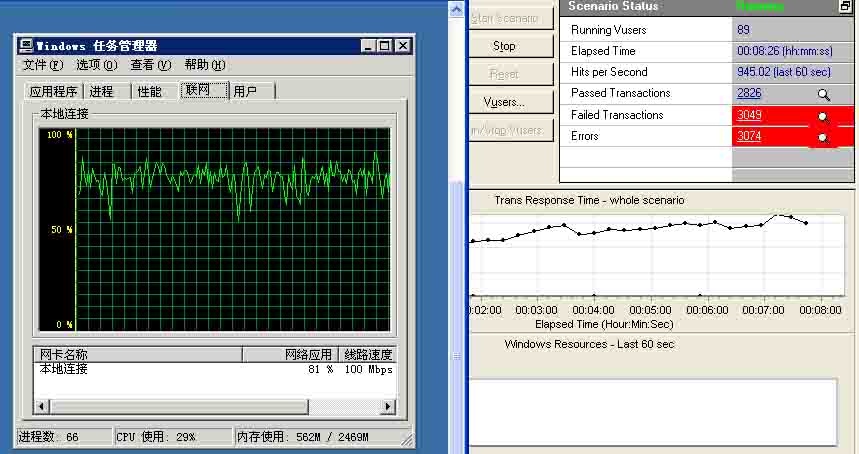Viewport: 859px width, 454px height.
Task: Click the adapter list scrollbar right arrow
Action: click(391, 406)
